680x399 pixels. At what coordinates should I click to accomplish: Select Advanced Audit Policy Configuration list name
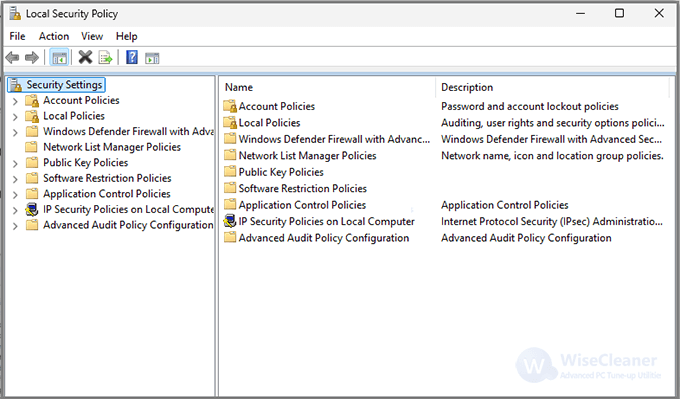point(324,238)
